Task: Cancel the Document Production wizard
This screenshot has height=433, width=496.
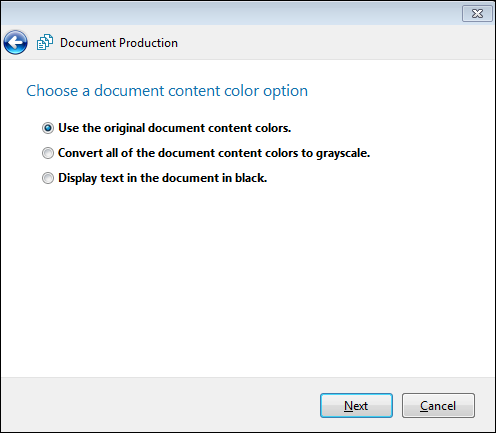Action: 438,405
